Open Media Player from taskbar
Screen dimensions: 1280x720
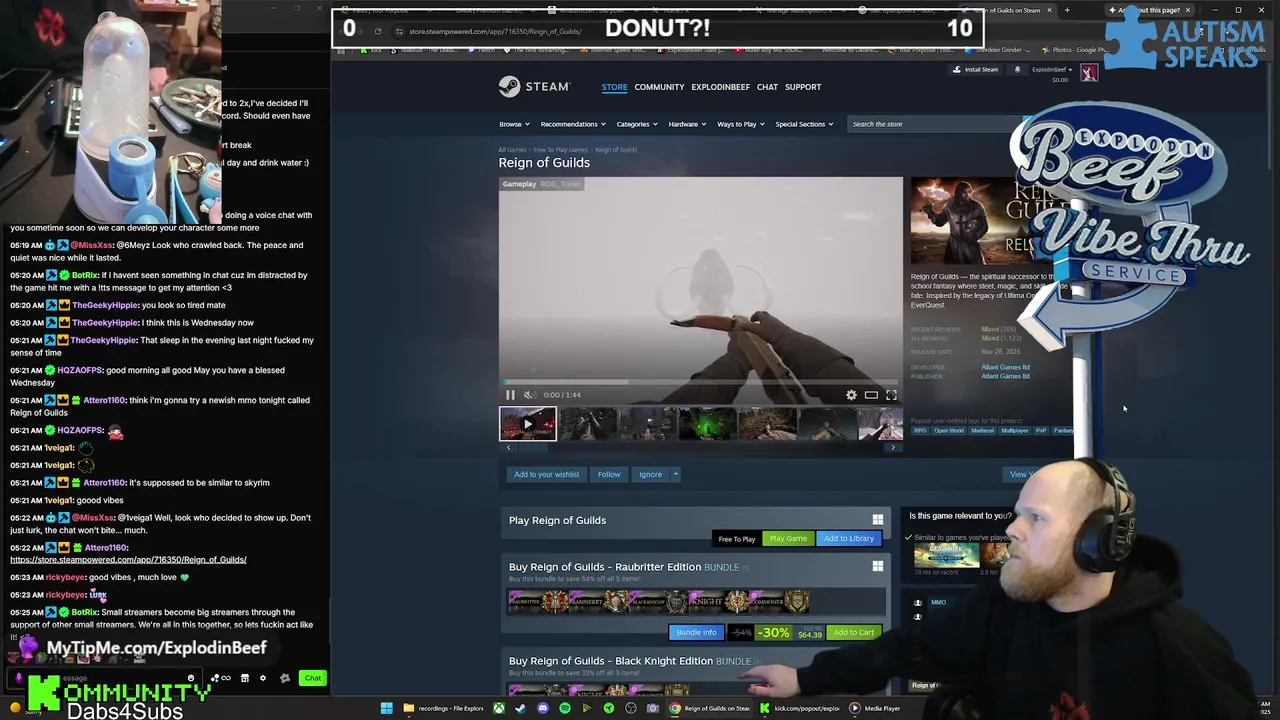click(x=875, y=708)
